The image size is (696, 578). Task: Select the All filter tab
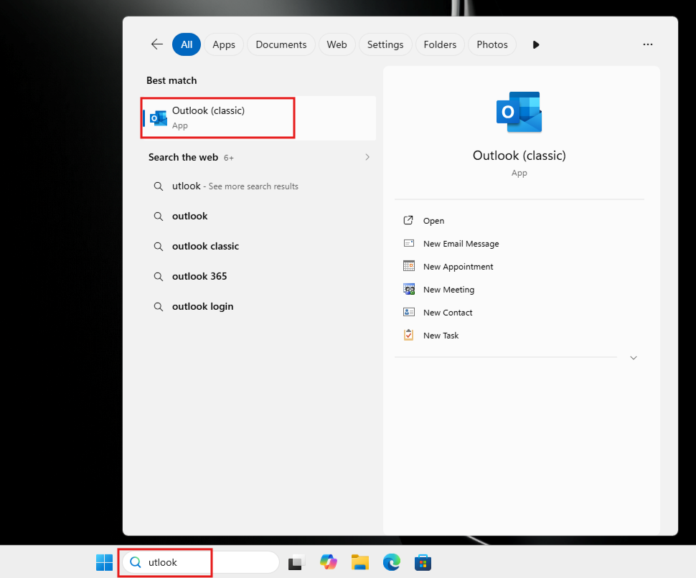(x=186, y=44)
